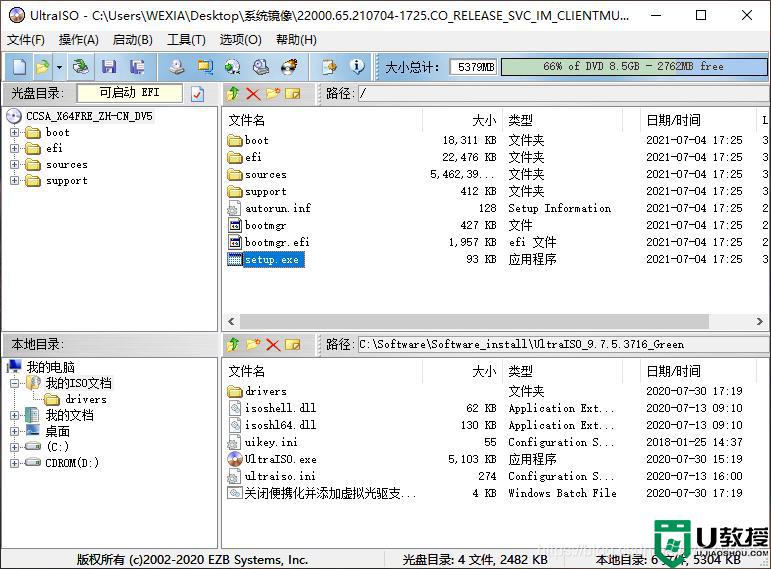
Task: Select isoshl64.dll in local file list
Action: point(280,425)
